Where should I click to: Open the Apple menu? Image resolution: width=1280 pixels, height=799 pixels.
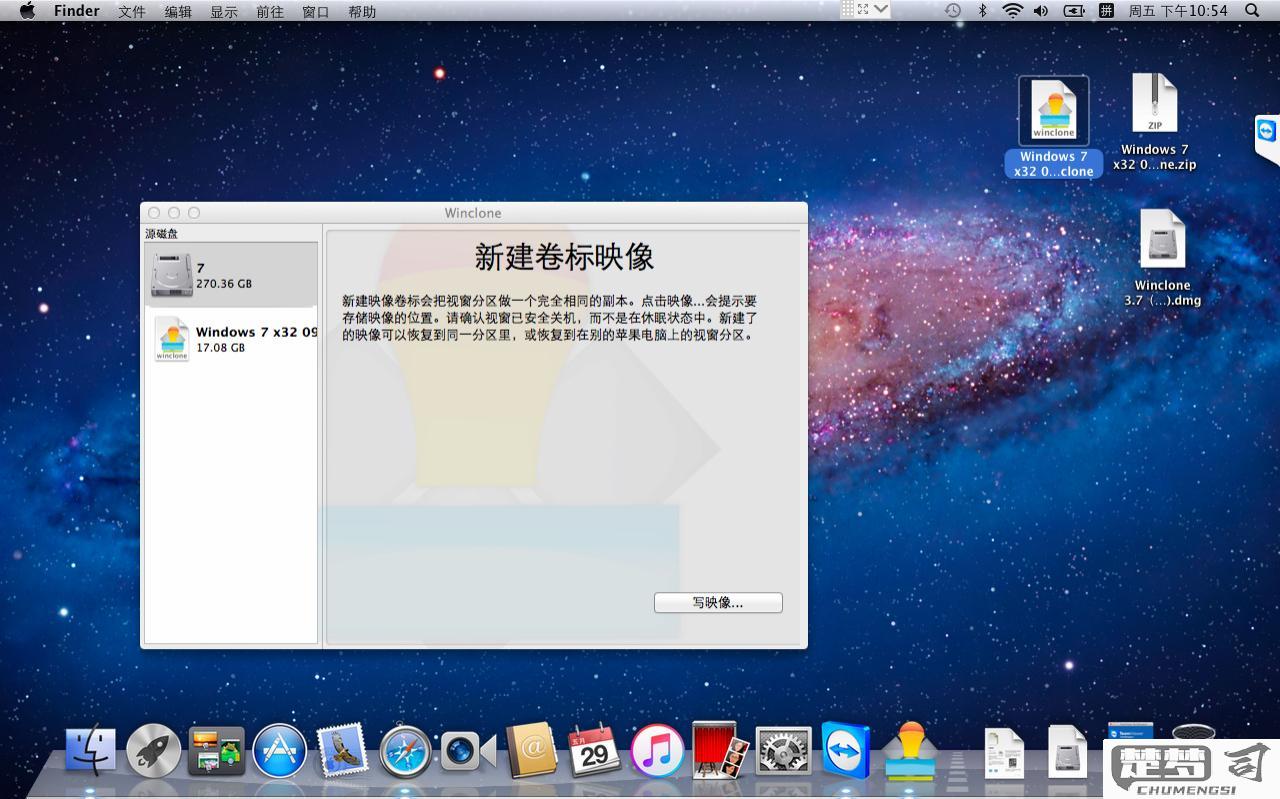pyautogui.click(x=27, y=11)
